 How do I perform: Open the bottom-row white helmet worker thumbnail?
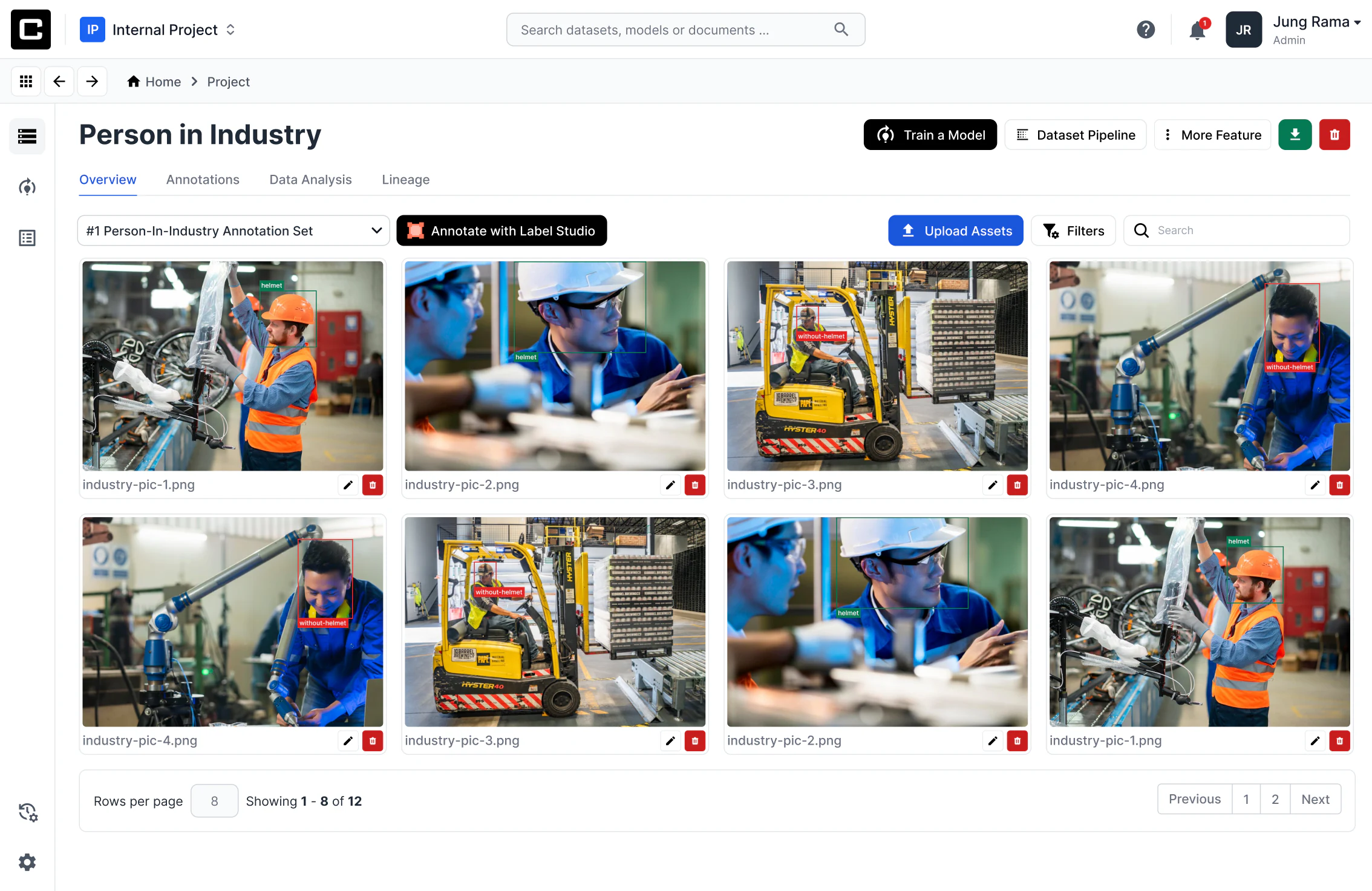click(x=877, y=622)
